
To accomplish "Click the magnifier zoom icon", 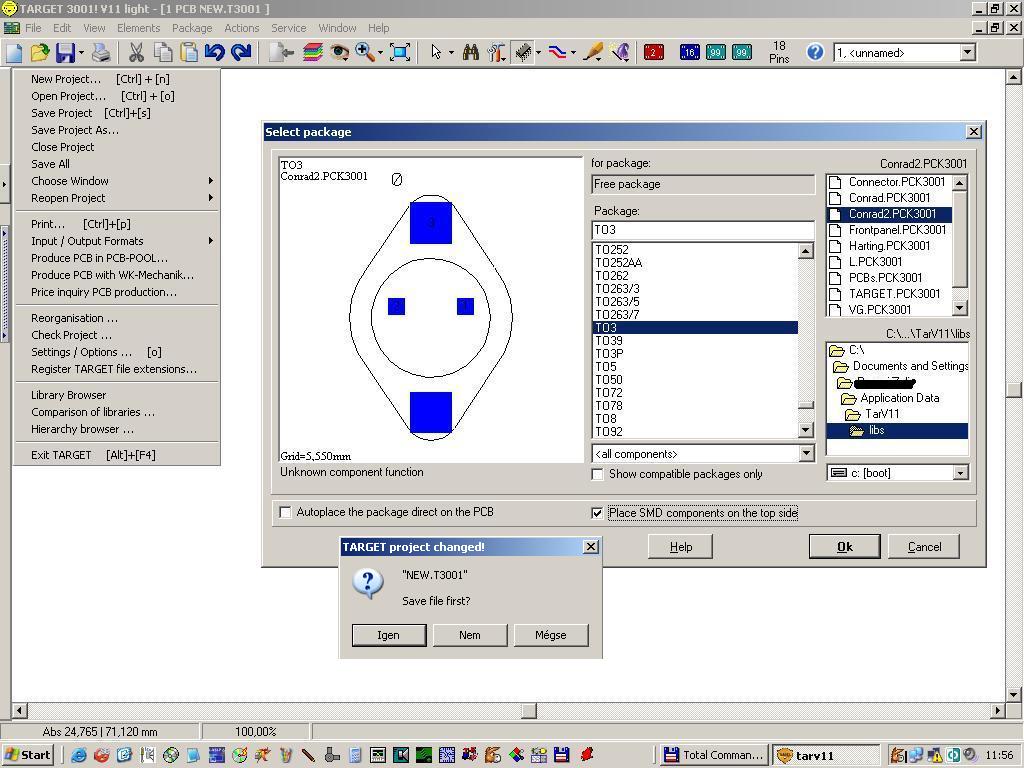I will point(364,52).
